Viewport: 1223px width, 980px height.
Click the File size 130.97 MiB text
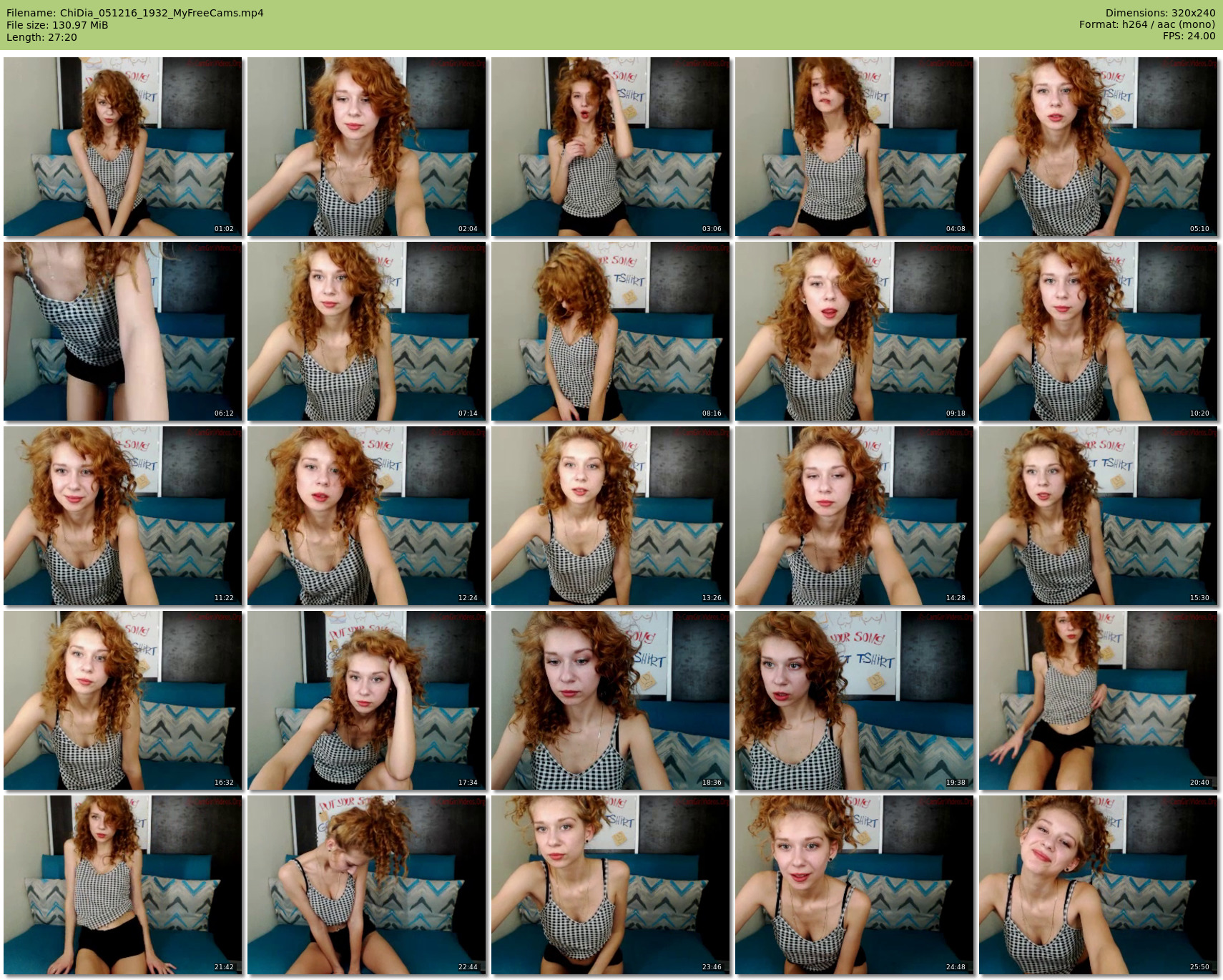57,25
